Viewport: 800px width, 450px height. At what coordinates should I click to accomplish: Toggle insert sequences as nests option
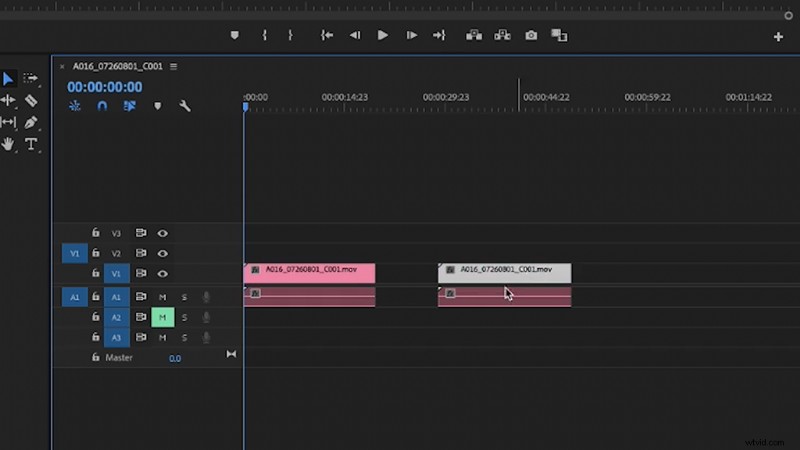click(x=75, y=106)
